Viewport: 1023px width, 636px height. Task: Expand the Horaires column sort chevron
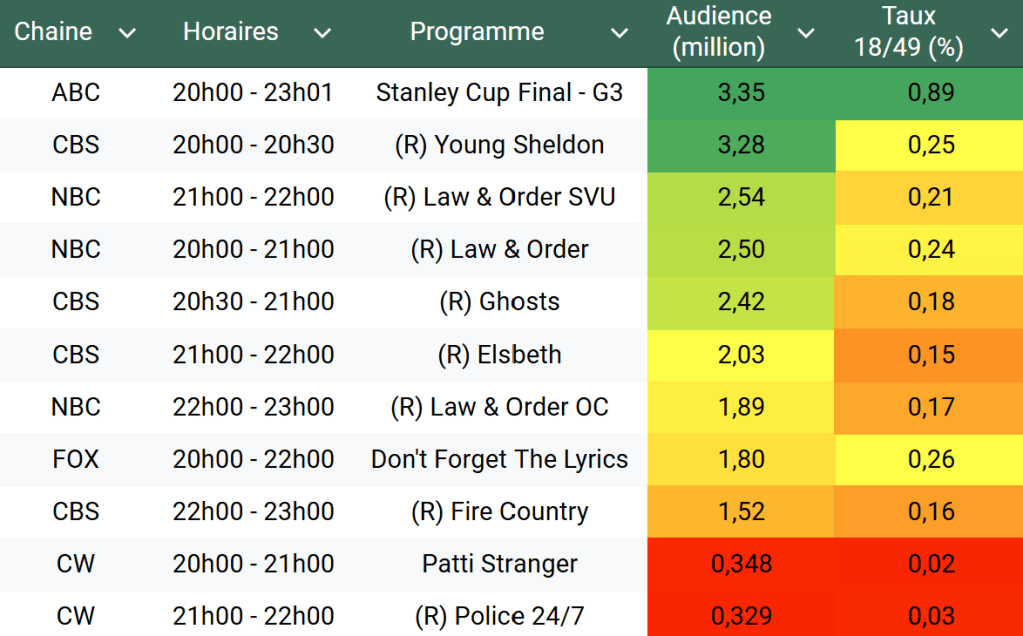321,33
